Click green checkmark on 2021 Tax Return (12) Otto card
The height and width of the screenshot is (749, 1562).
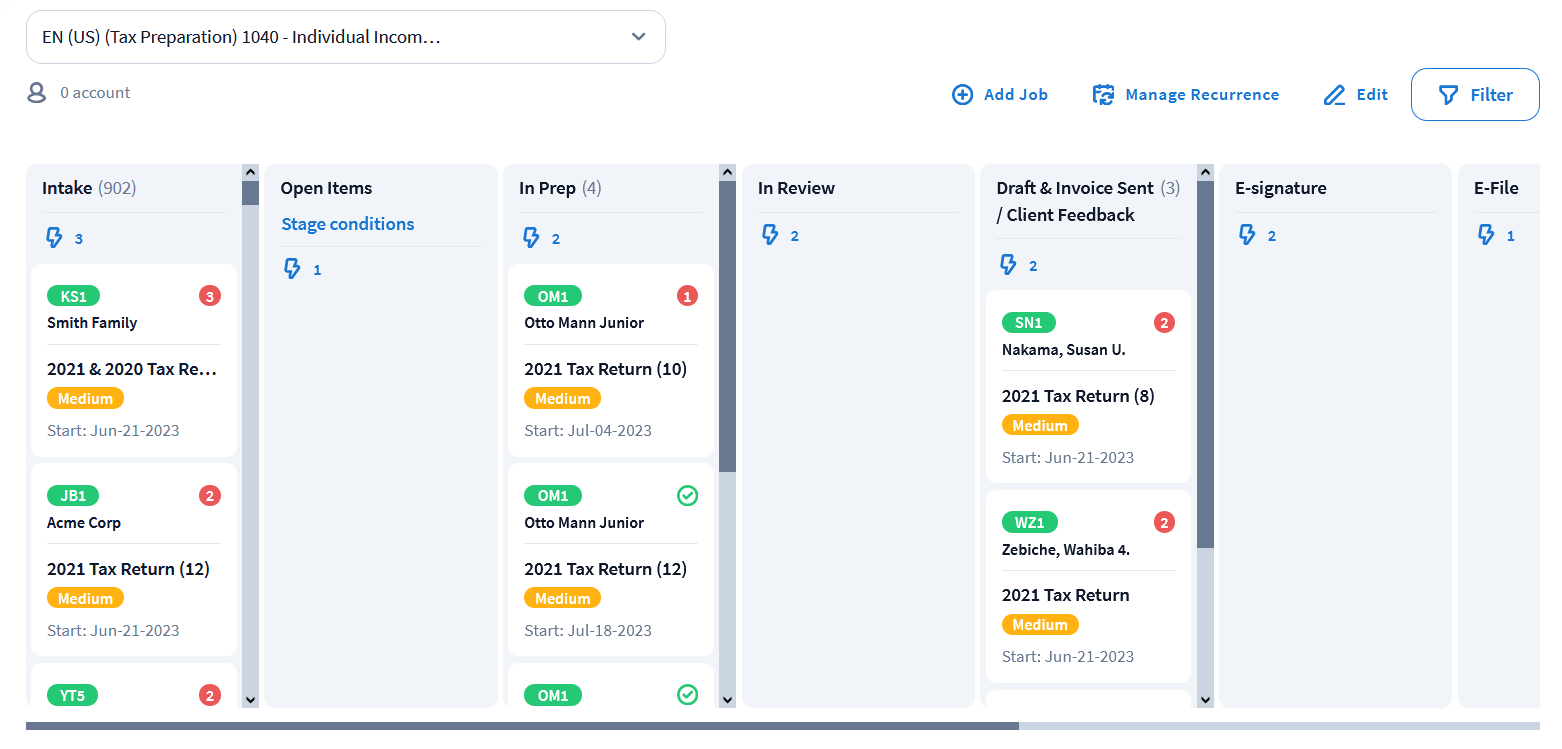pos(687,496)
